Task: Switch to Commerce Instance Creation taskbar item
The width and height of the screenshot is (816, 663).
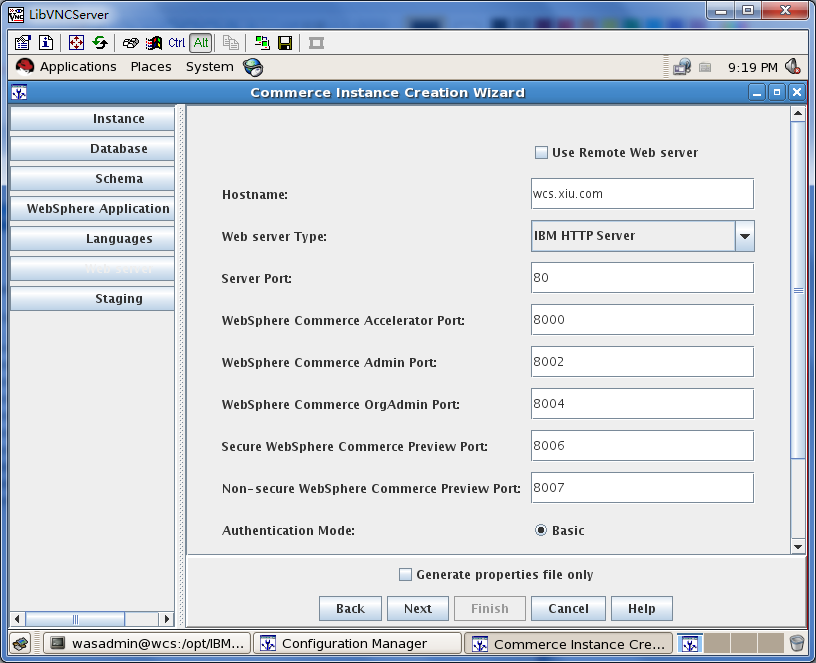Action: pyautogui.click(x=568, y=644)
